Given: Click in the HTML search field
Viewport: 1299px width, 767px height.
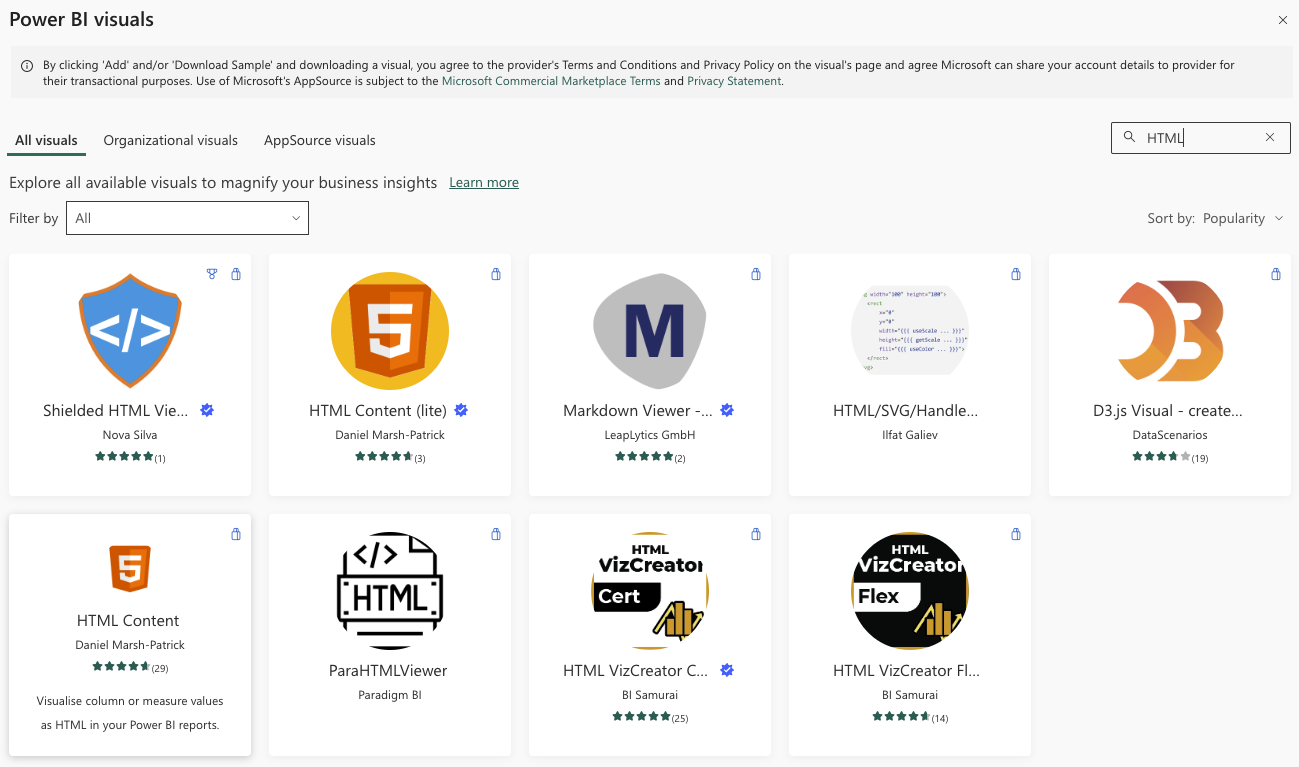Looking at the screenshot, I should coord(1200,138).
